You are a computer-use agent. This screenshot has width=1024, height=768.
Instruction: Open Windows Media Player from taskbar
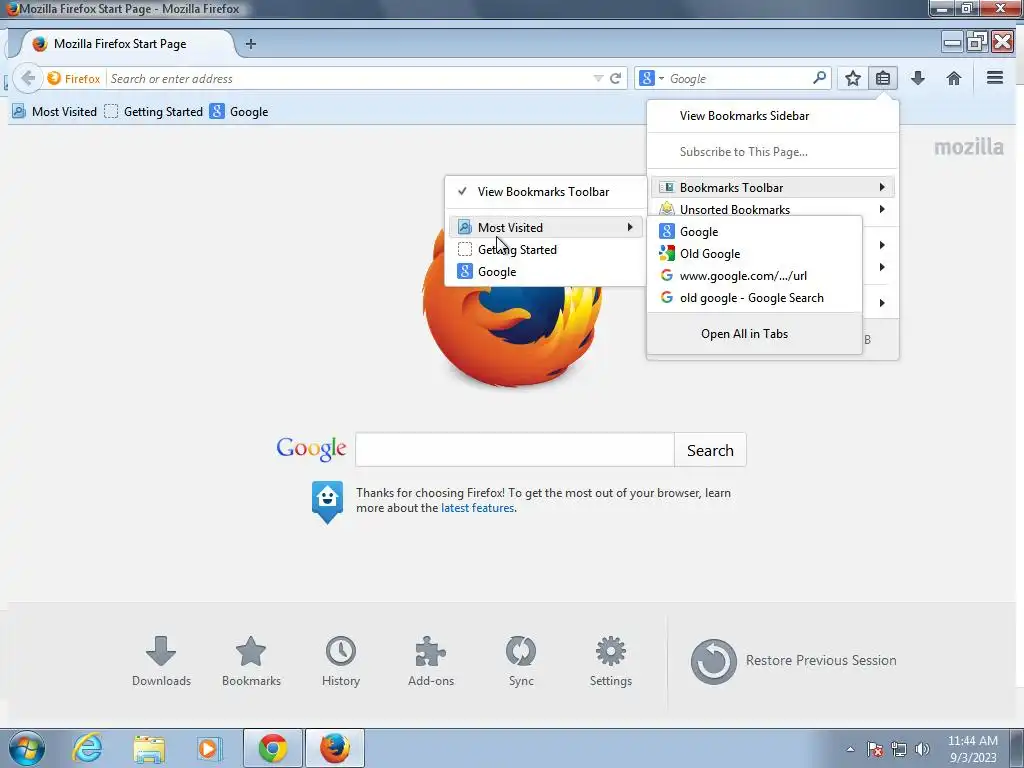pos(209,748)
